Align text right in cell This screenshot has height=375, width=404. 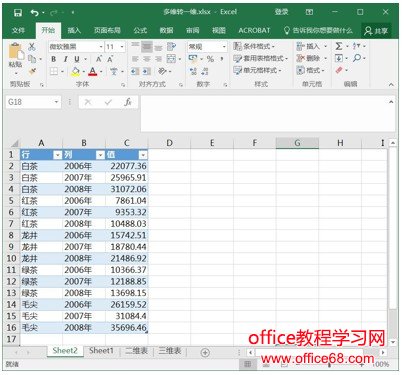(x=158, y=59)
